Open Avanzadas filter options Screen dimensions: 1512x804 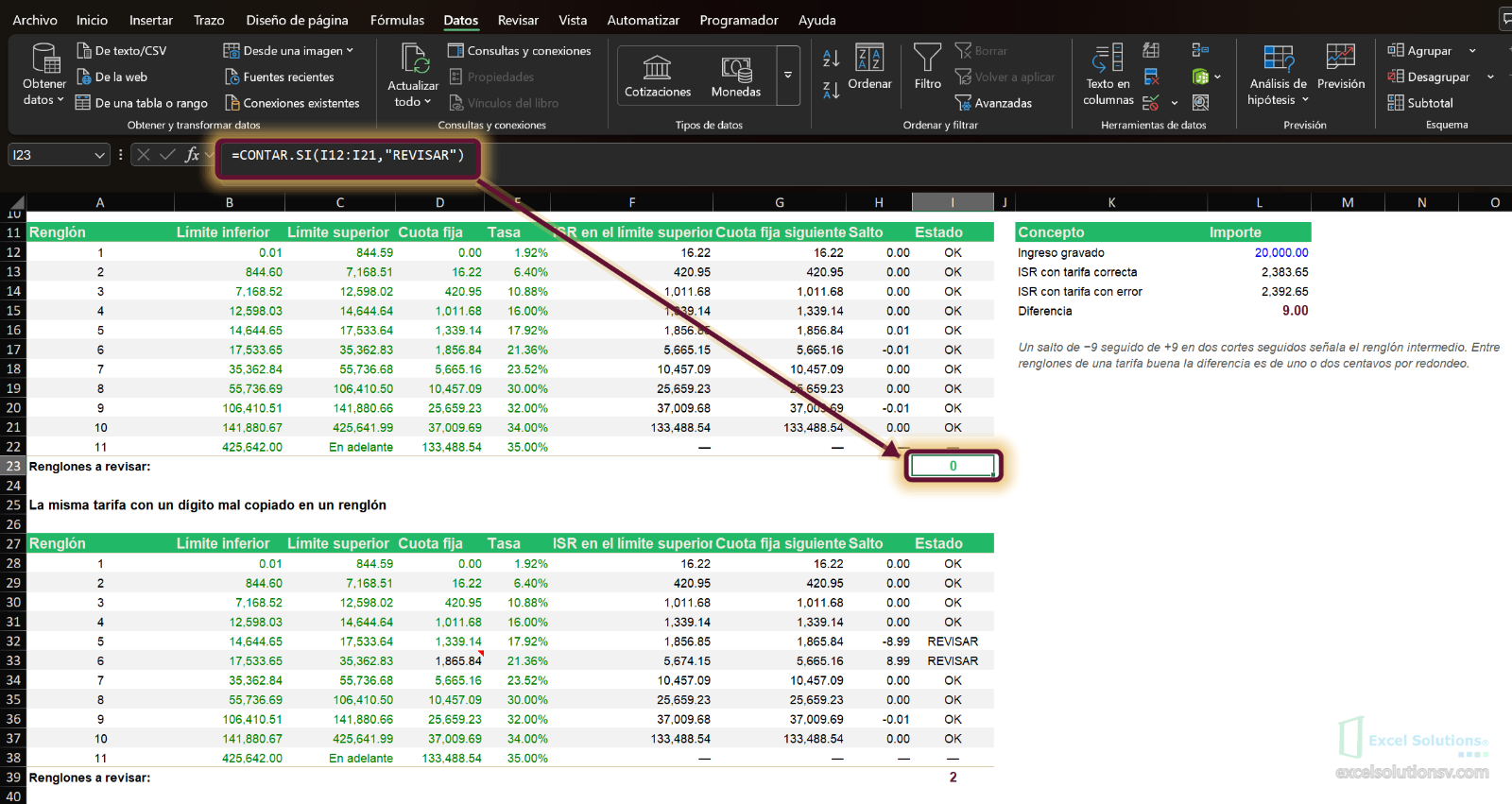click(x=993, y=103)
